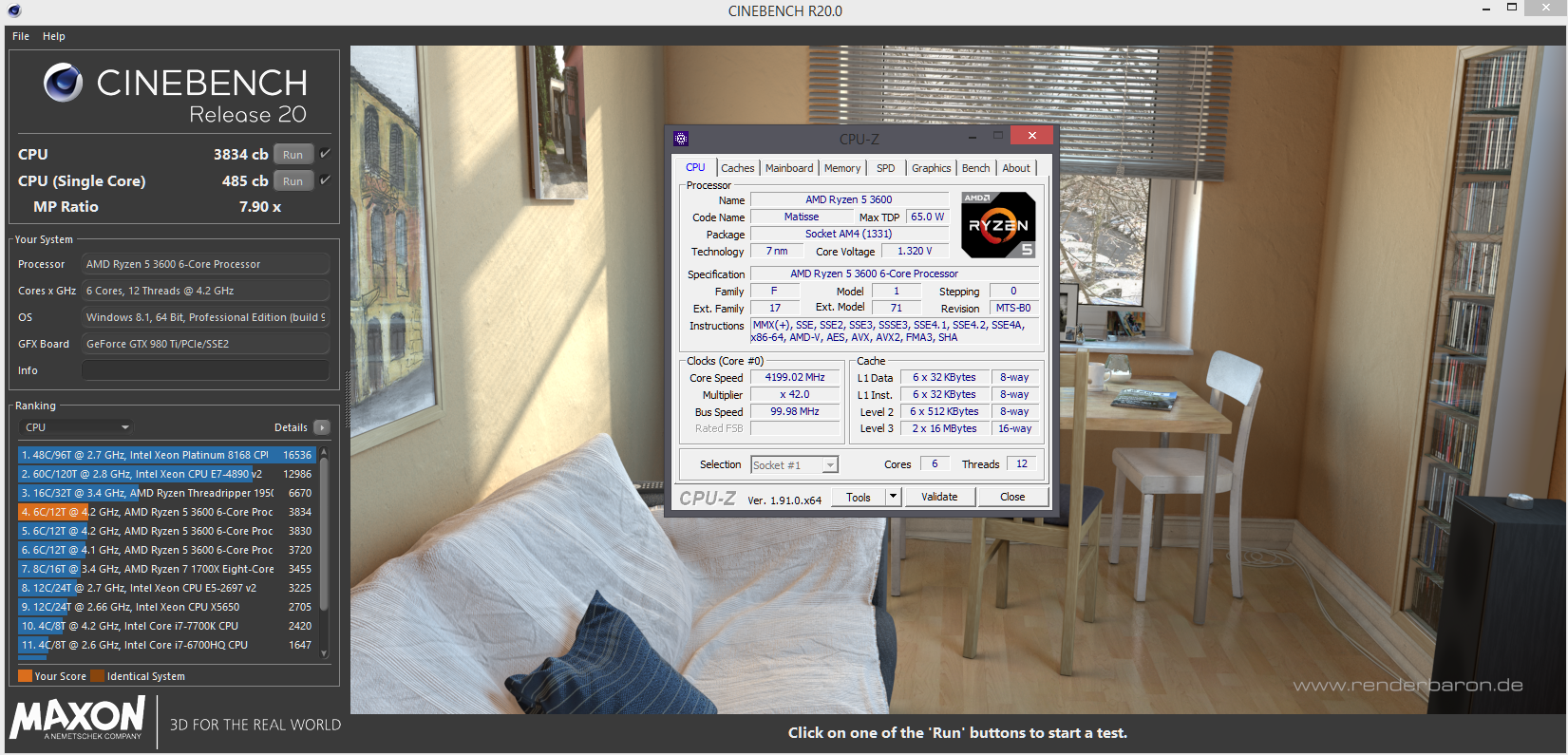
Task: Toggle the CPU Single Core test checkmark
Action: point(325,180)
